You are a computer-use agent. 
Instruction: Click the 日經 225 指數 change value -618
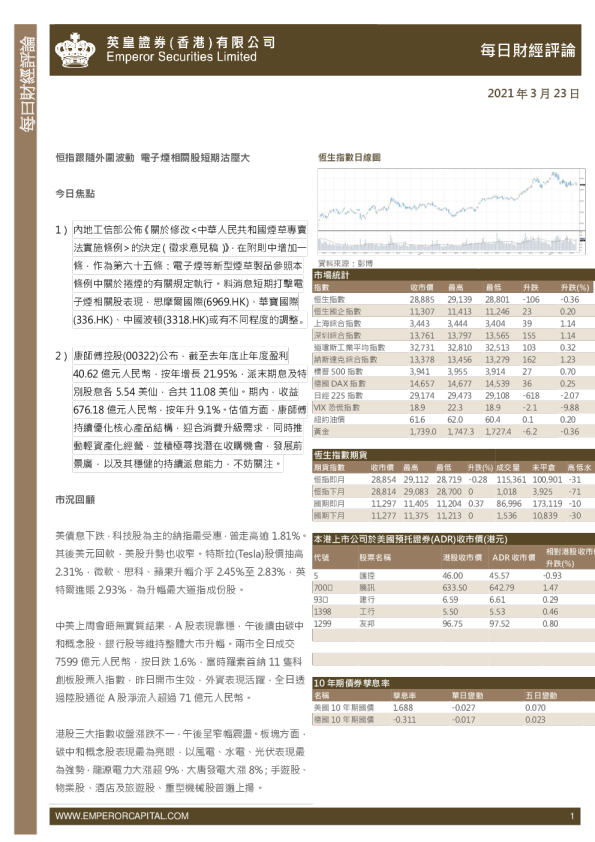pyautogui.click(x=531, y=396)
